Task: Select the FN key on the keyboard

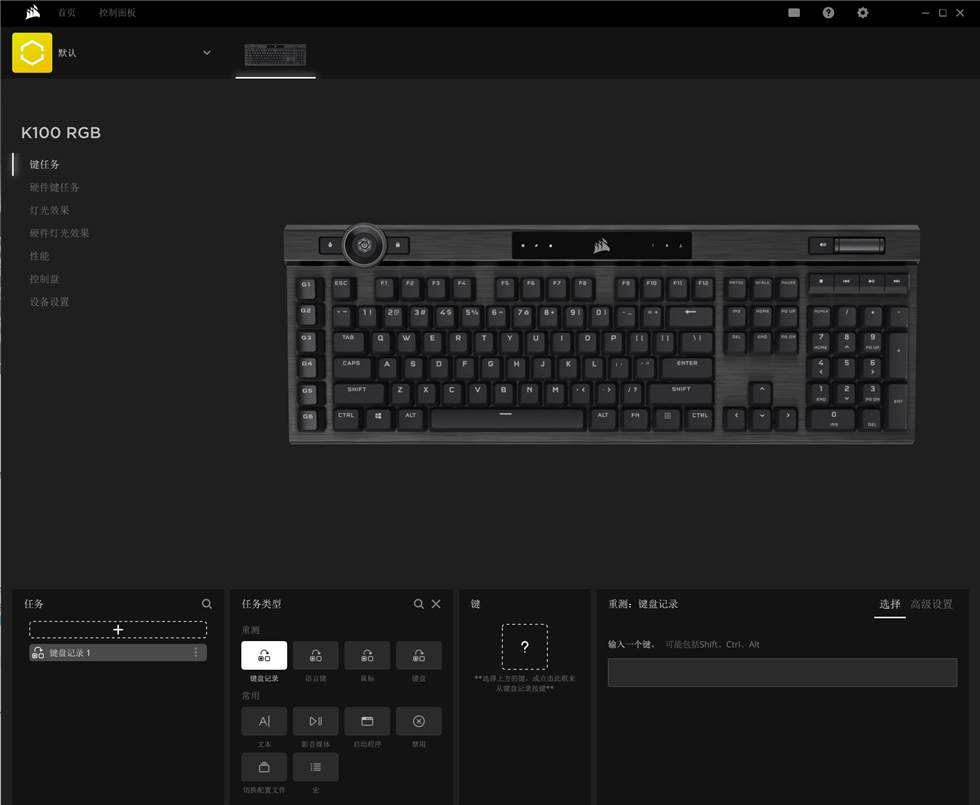Action: (x=635, y=418)
